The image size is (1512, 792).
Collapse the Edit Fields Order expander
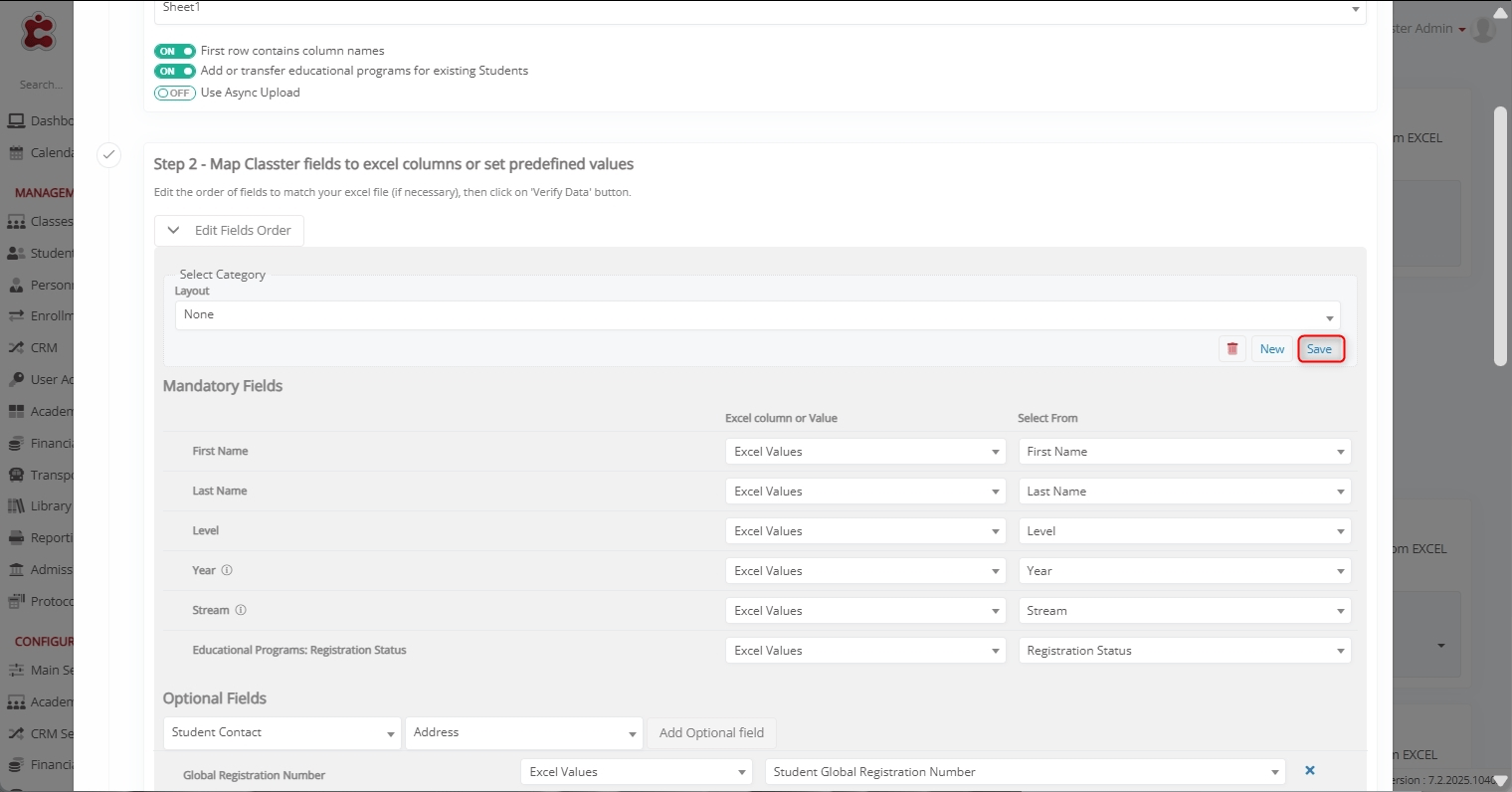(x=229, y=231)
